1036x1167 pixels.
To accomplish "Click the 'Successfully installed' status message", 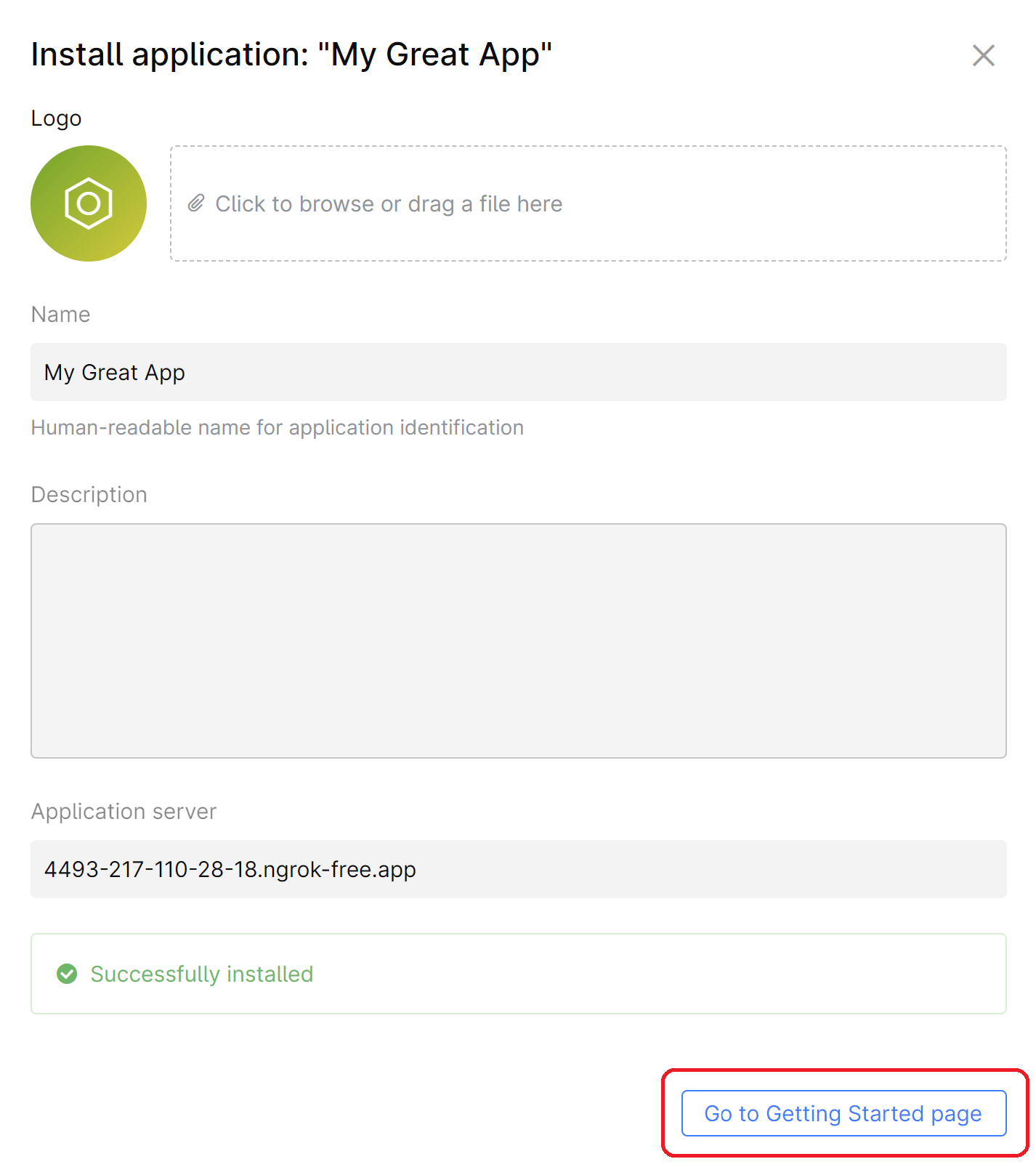I will click(x=201, y=974).
